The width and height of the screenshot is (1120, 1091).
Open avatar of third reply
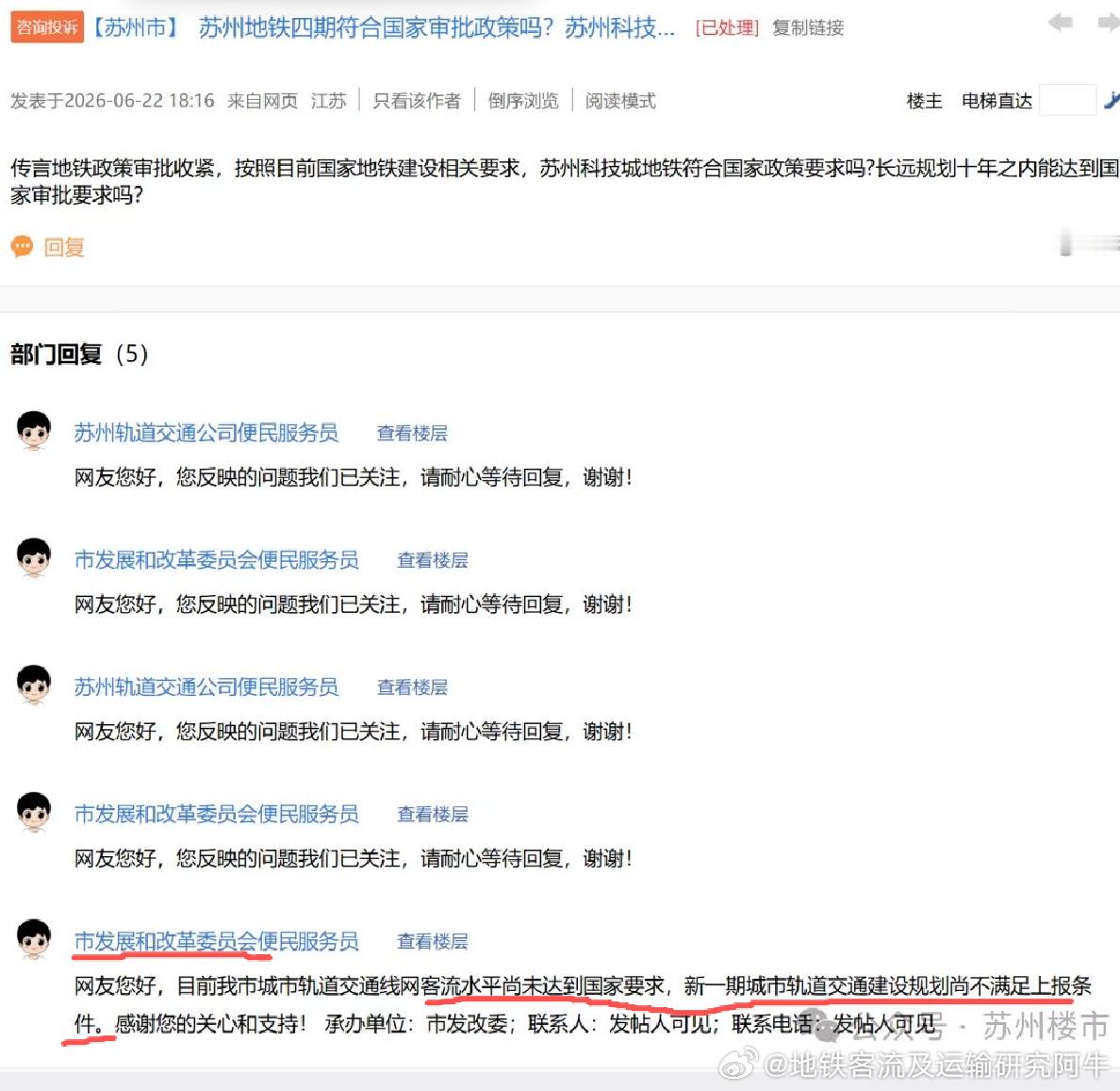[x=34, y=685]
